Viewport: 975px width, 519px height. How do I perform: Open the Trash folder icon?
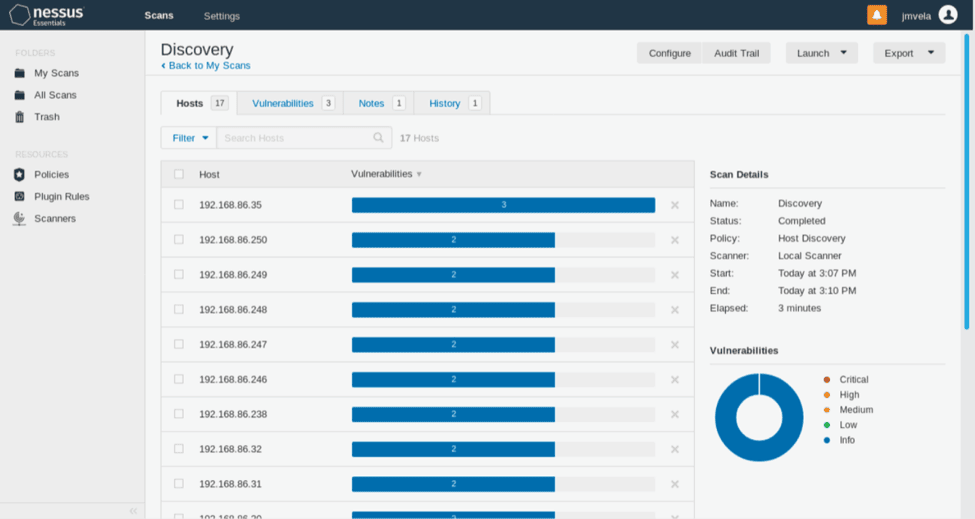[x=19, y=117]
